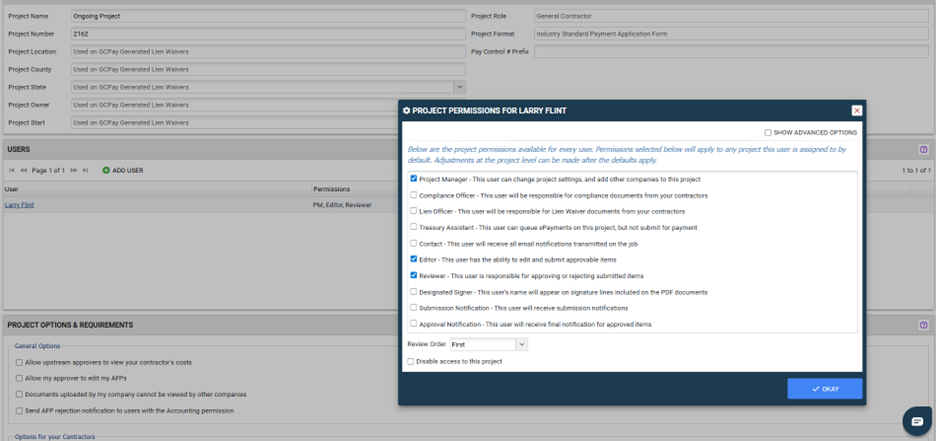Image resolution: width=936 pixels, height=441 pixels.
Task: Click the green Add User plus icon
Action: (x=106, y=170)
